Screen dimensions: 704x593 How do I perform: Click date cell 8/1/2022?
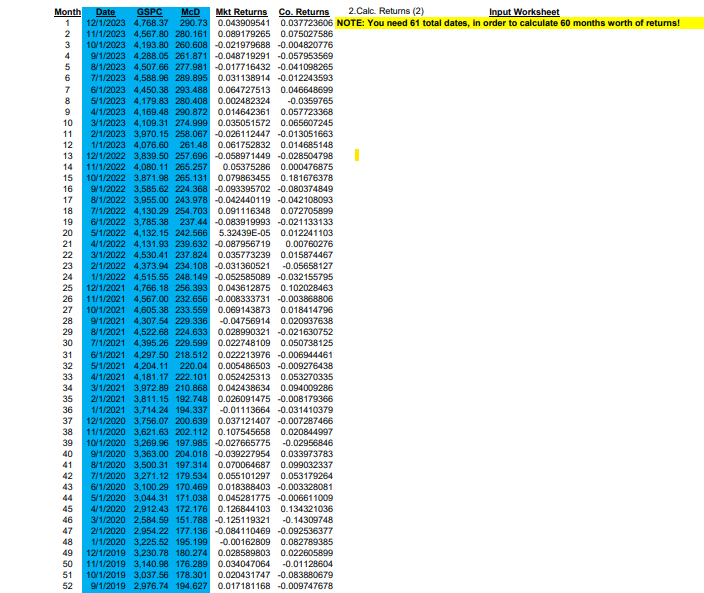coord(108,200)
